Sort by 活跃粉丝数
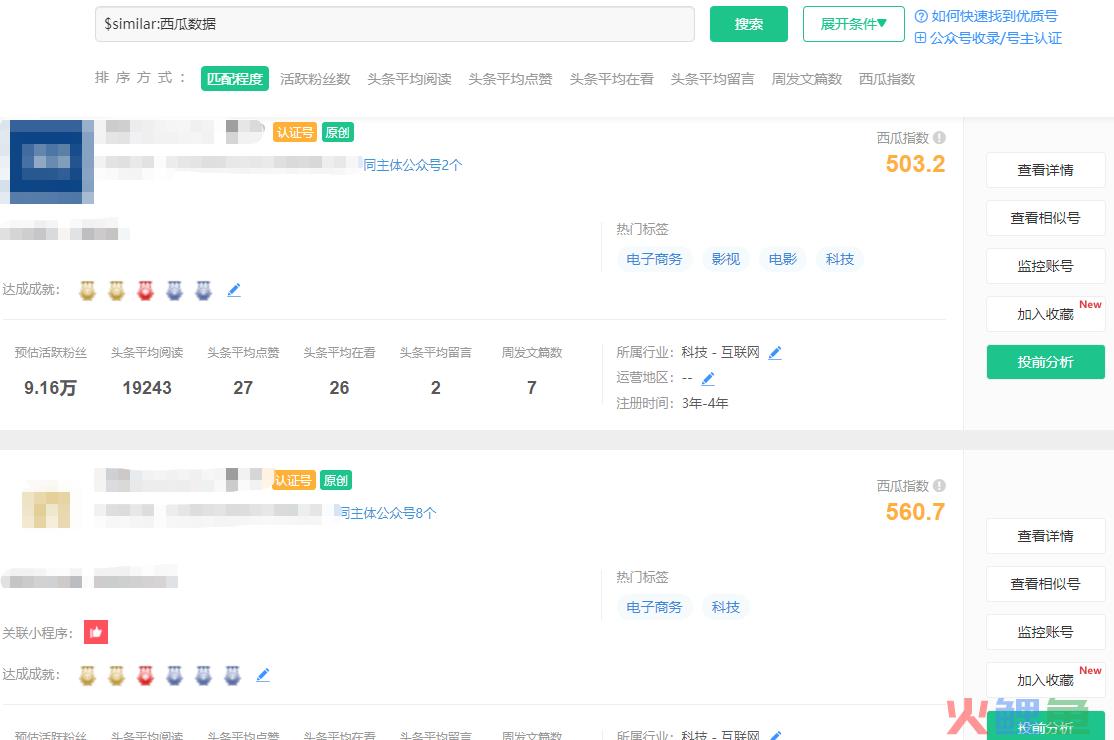The width and height of the screenshot is (1114, 740). [315, 79]
